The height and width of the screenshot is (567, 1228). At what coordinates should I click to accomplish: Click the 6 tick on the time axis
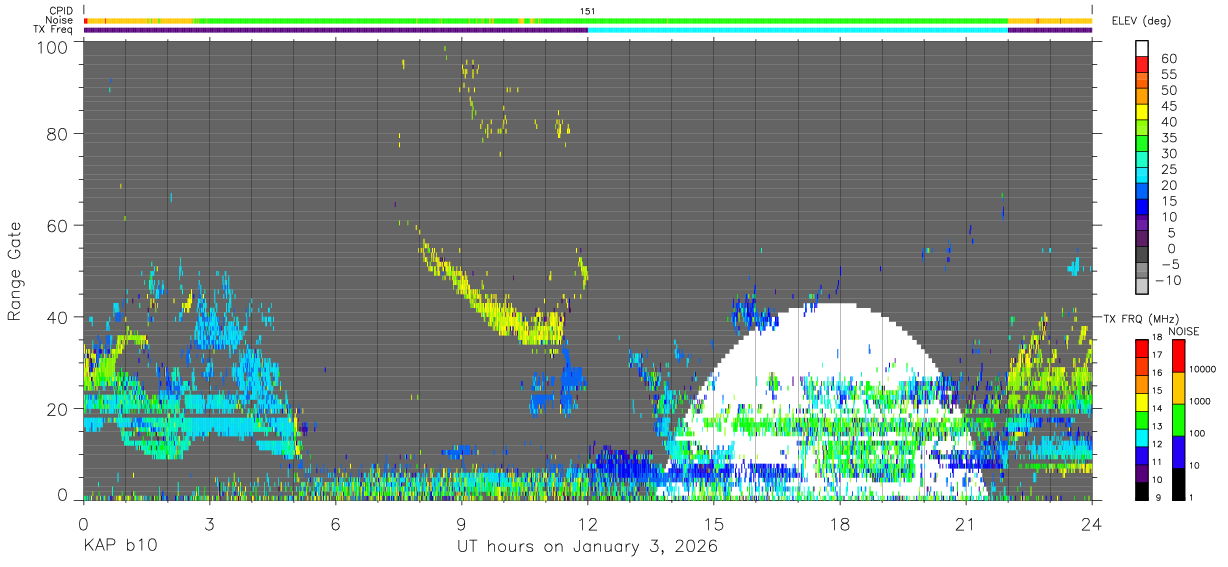[x=336, y=522]
